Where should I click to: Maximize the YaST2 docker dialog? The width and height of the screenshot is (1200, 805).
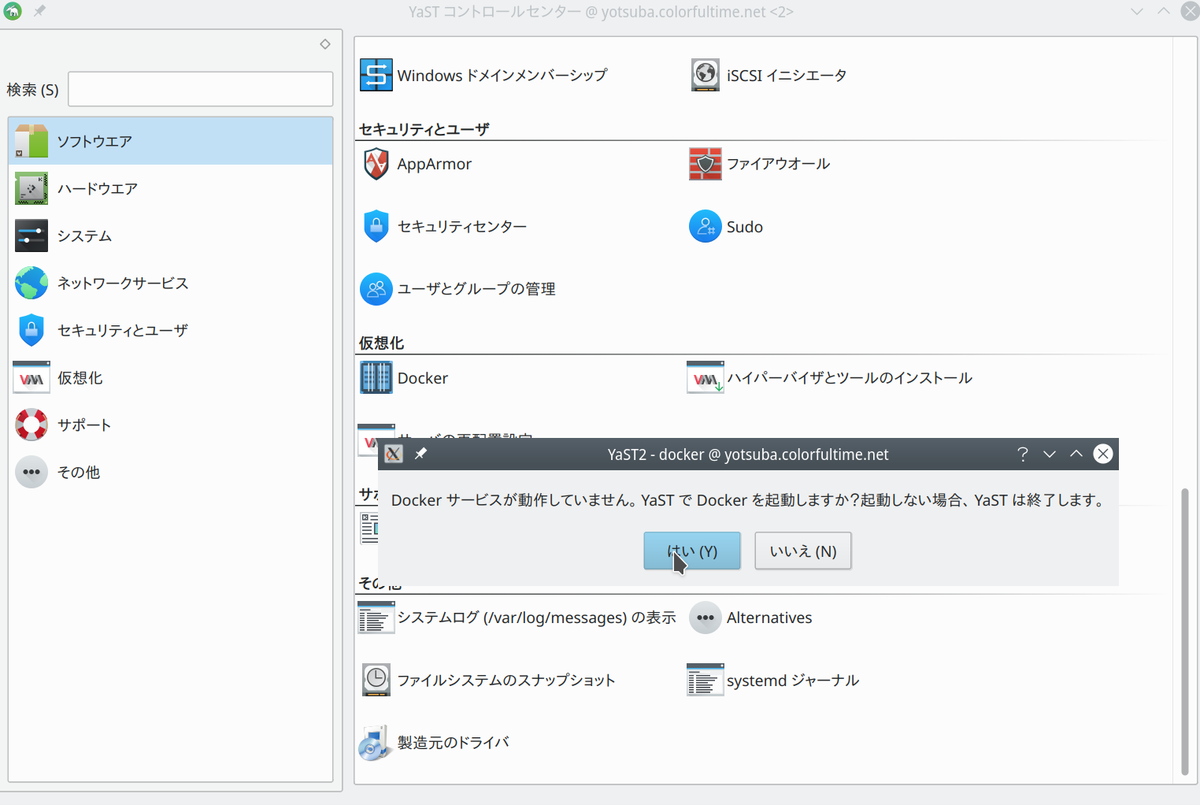1076,454
